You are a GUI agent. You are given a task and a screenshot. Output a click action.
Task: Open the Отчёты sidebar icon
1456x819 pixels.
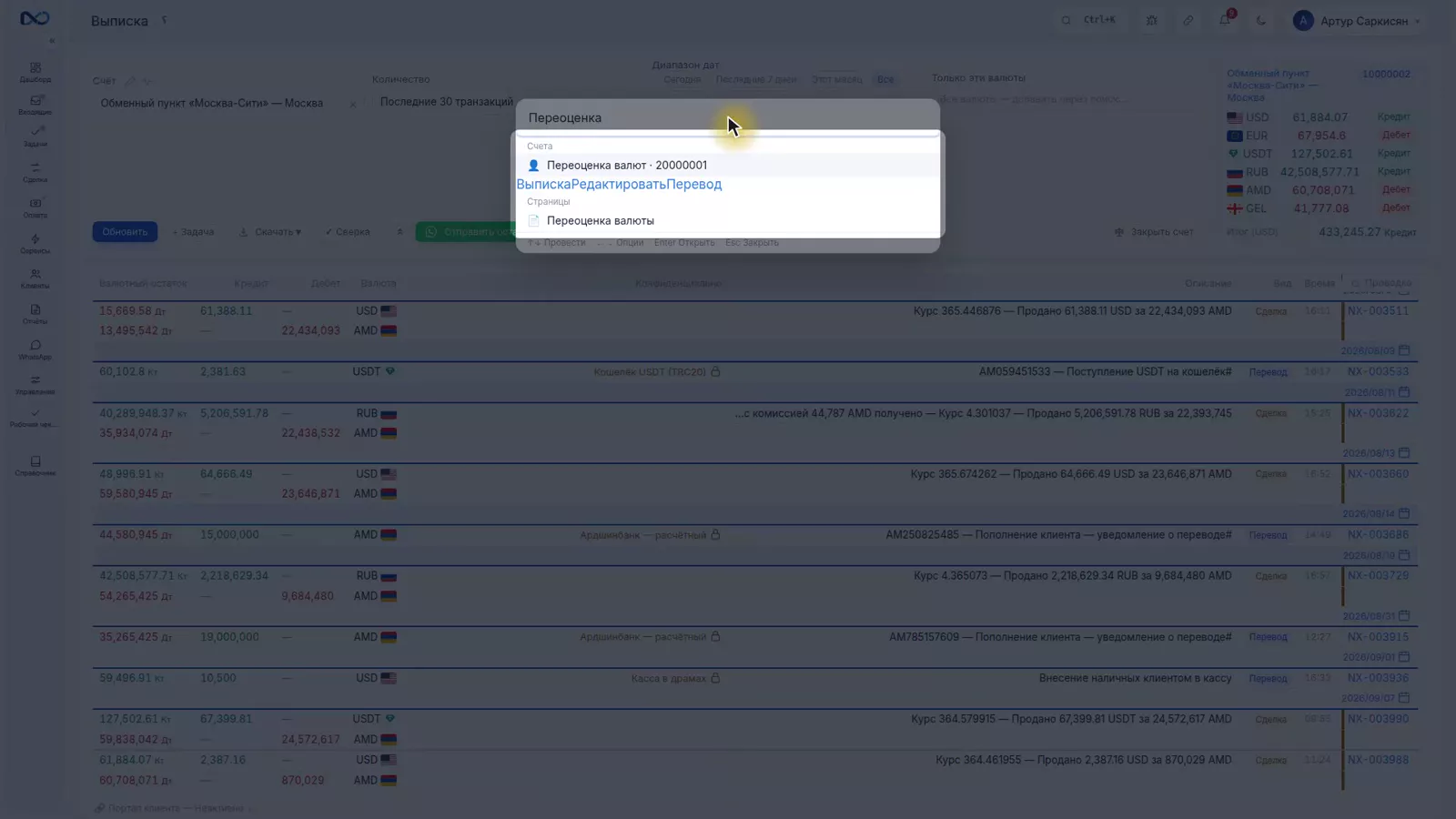point(35,314)
